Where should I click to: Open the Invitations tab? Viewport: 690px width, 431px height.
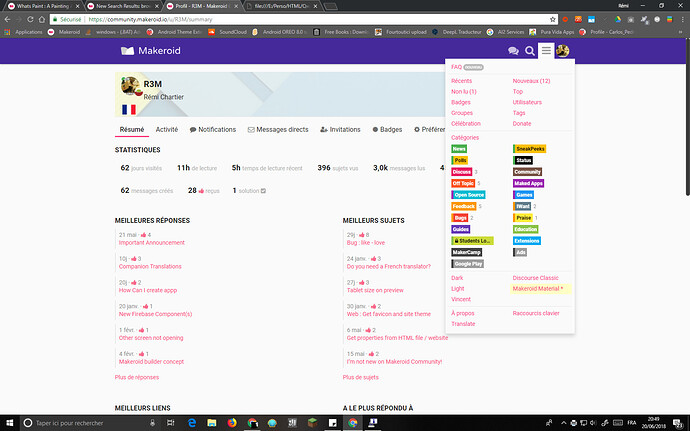pyautogui.click(x=340, y=129)
